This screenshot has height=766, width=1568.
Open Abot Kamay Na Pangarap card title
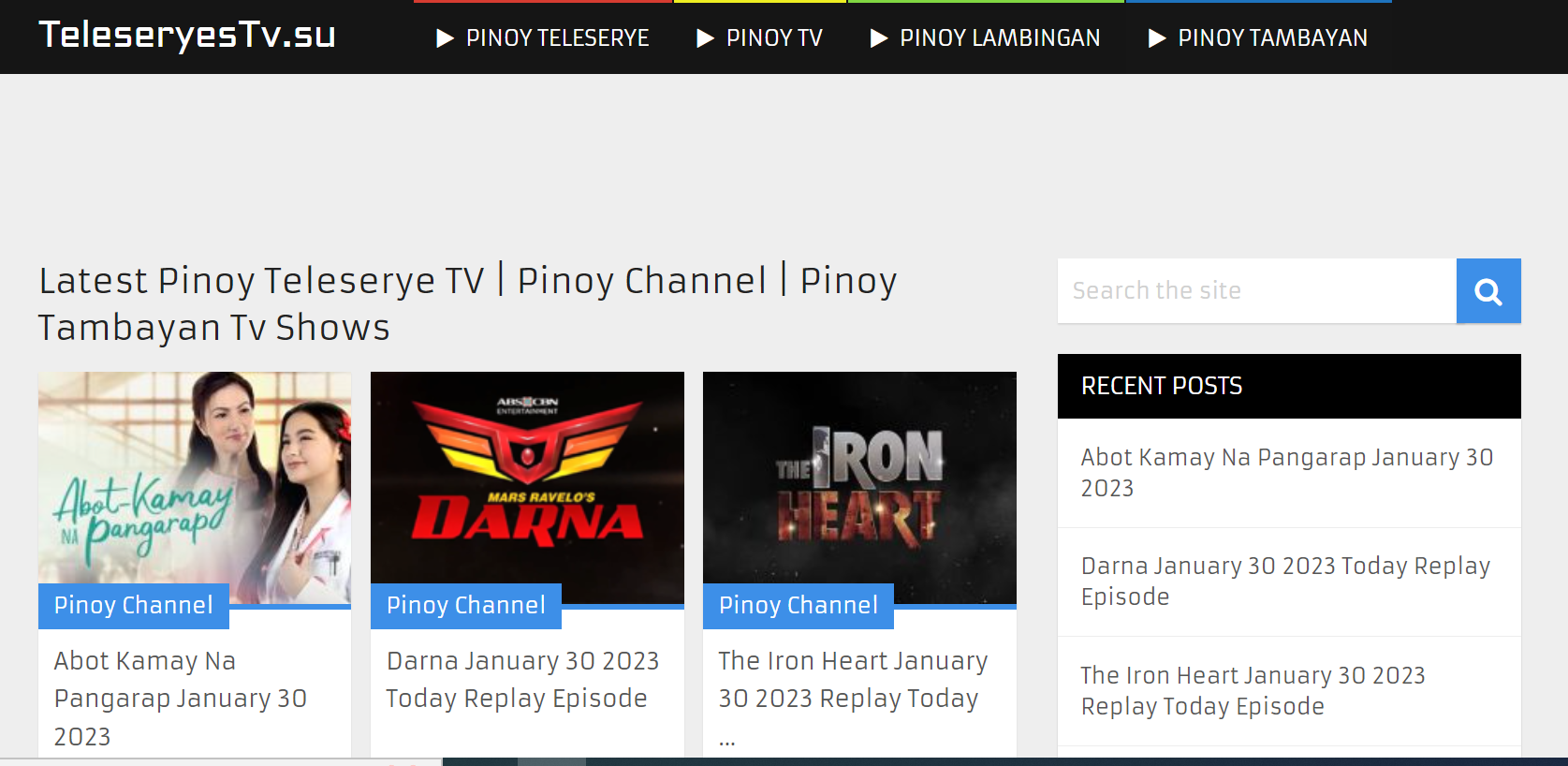(181, 699)
